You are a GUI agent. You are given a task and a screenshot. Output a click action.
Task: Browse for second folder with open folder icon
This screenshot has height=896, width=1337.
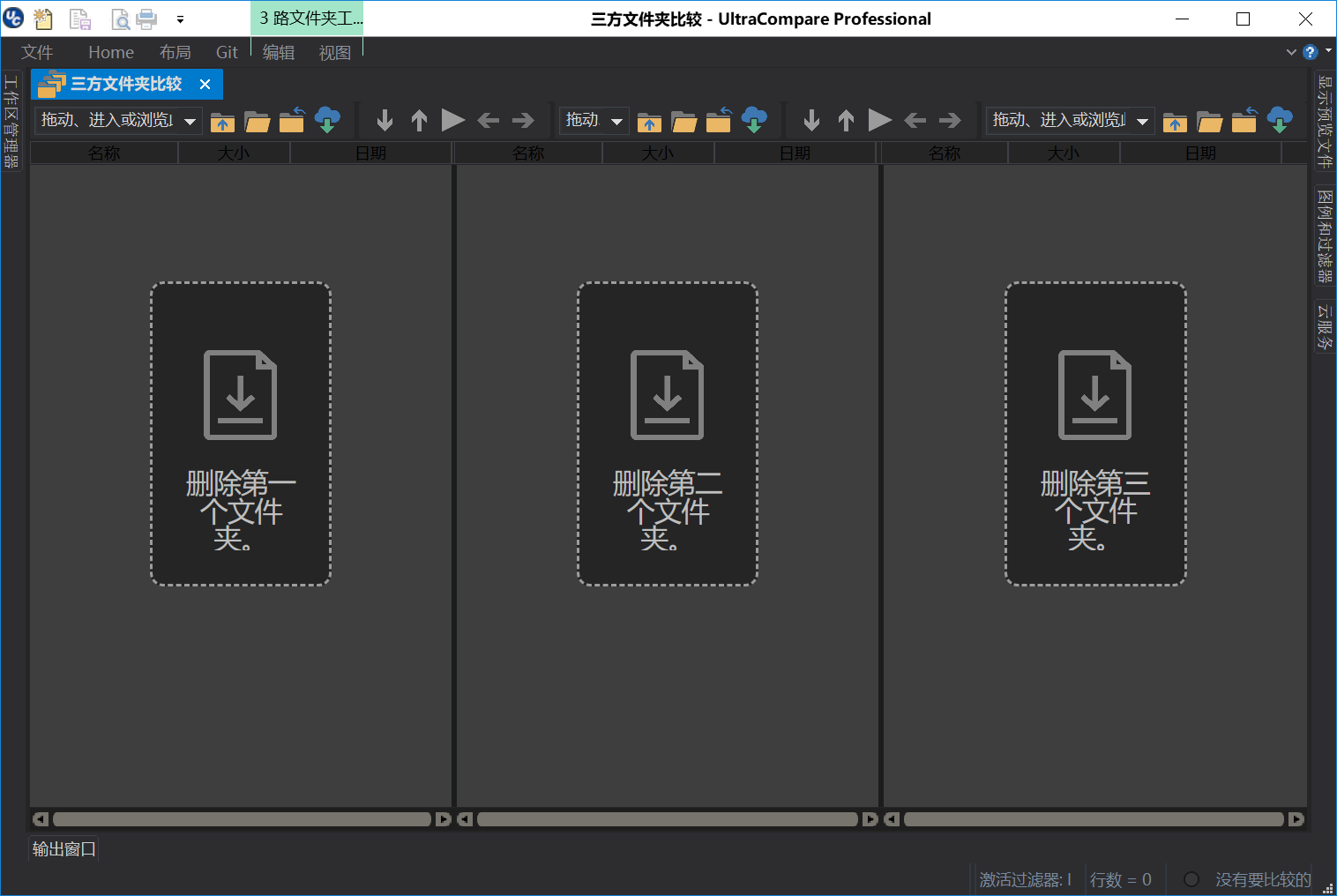coord(684,121)
